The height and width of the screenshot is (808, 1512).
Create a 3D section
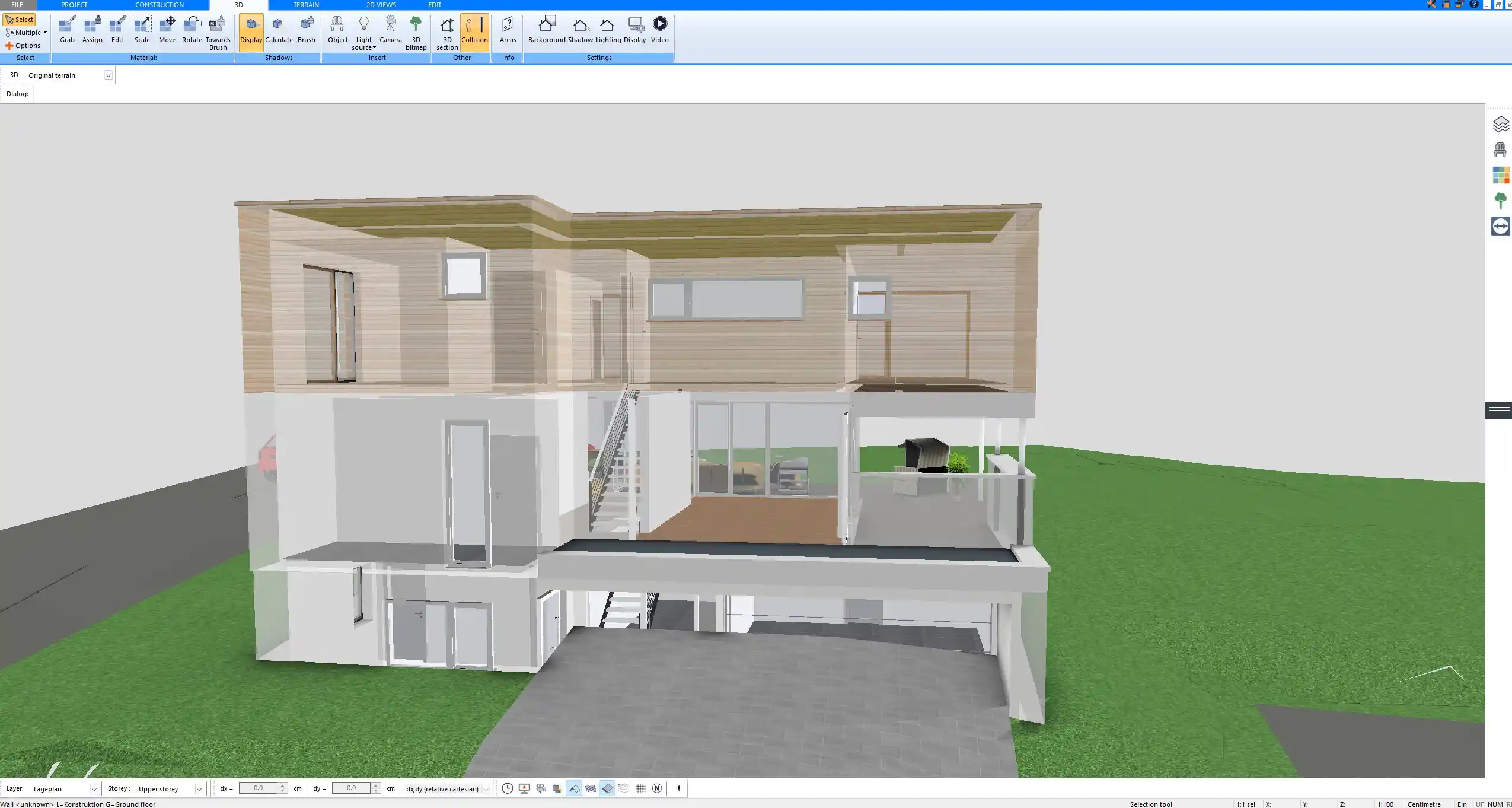447,33
